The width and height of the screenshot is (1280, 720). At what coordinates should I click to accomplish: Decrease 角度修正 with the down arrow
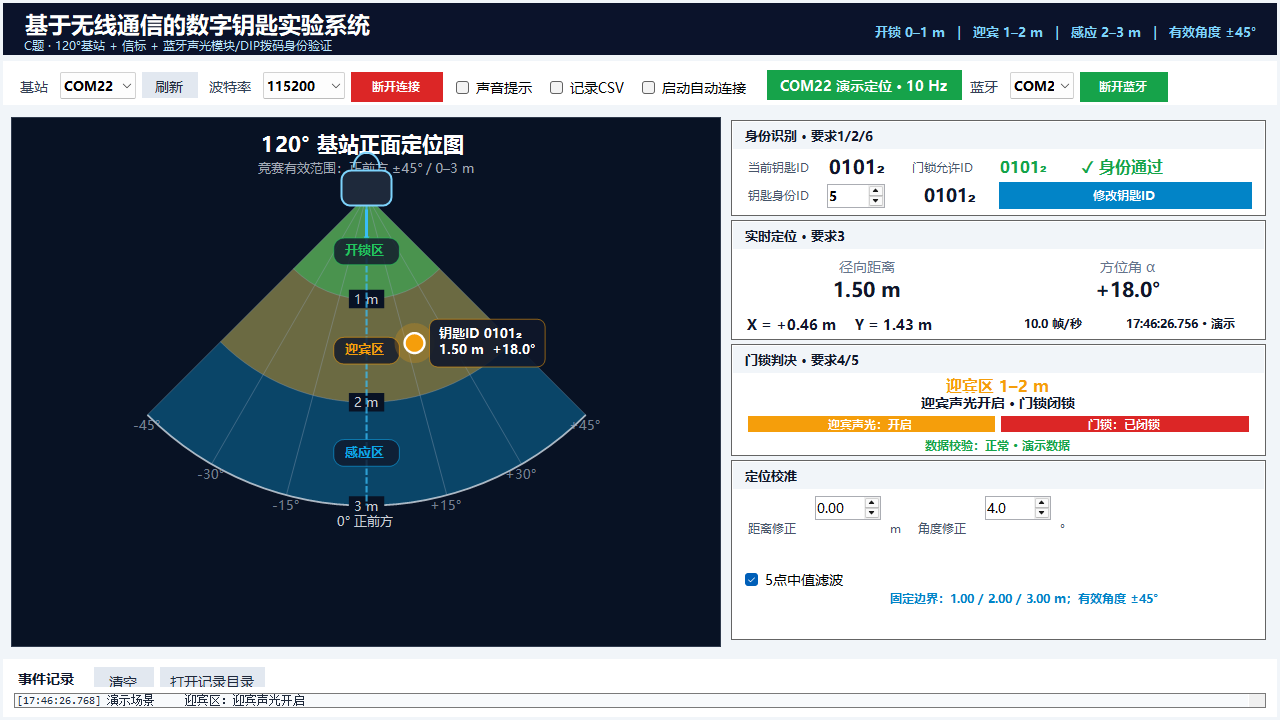(1042, 513)
